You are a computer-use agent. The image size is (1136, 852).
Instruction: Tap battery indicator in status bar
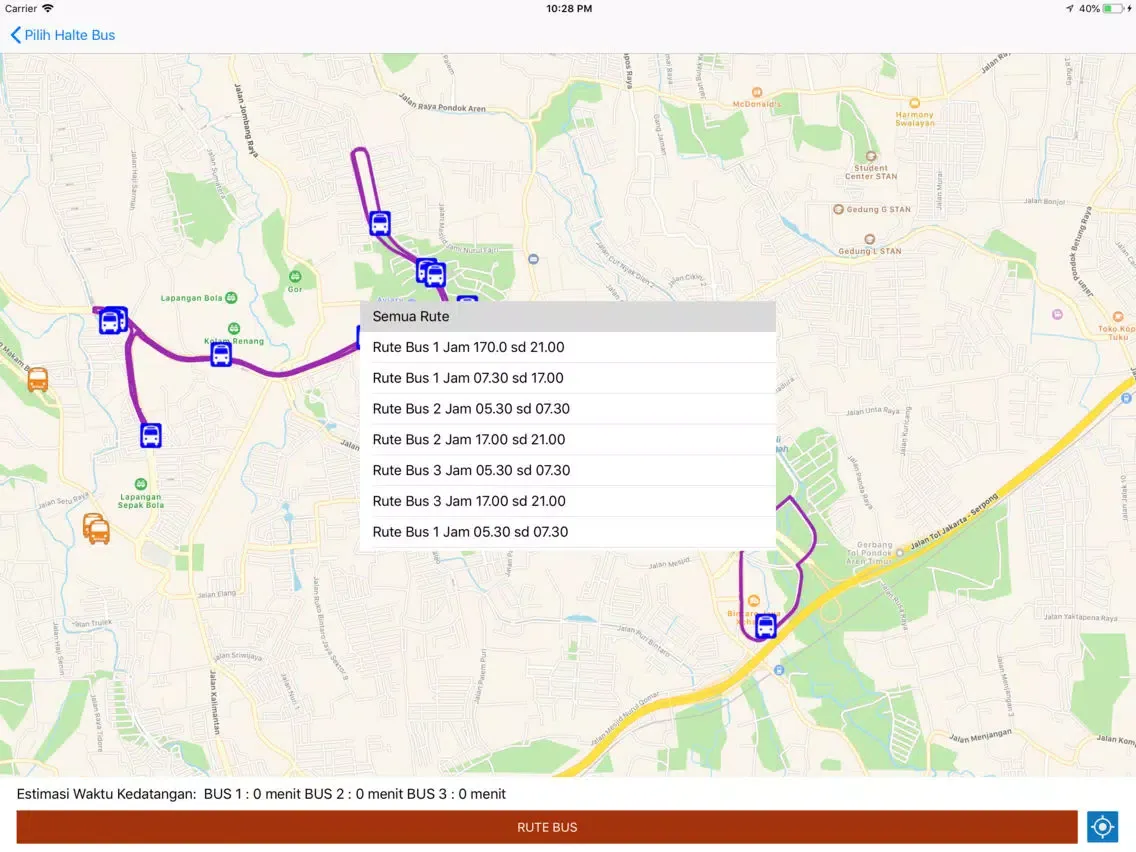click(x=1112, y=9)
